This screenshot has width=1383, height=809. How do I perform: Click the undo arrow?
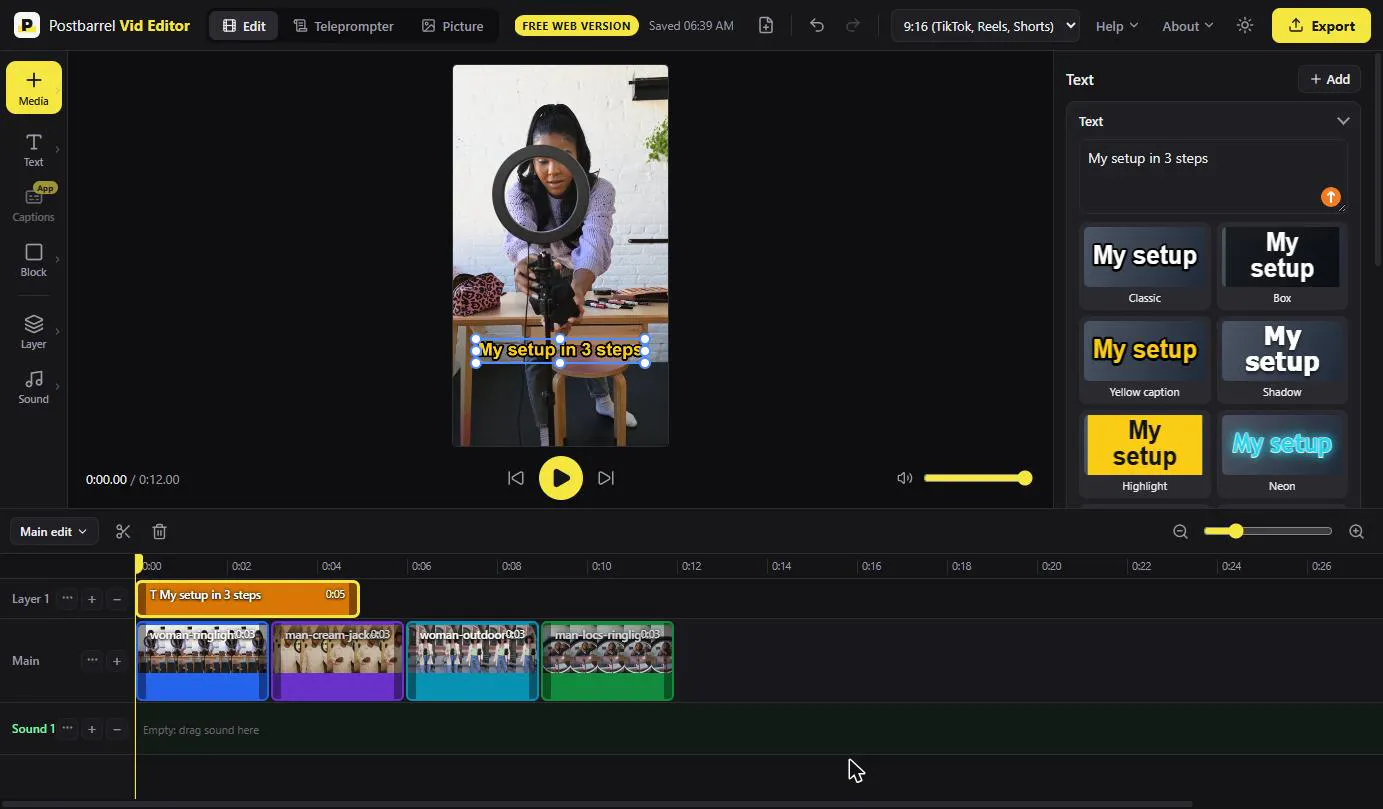click(817, 26)
